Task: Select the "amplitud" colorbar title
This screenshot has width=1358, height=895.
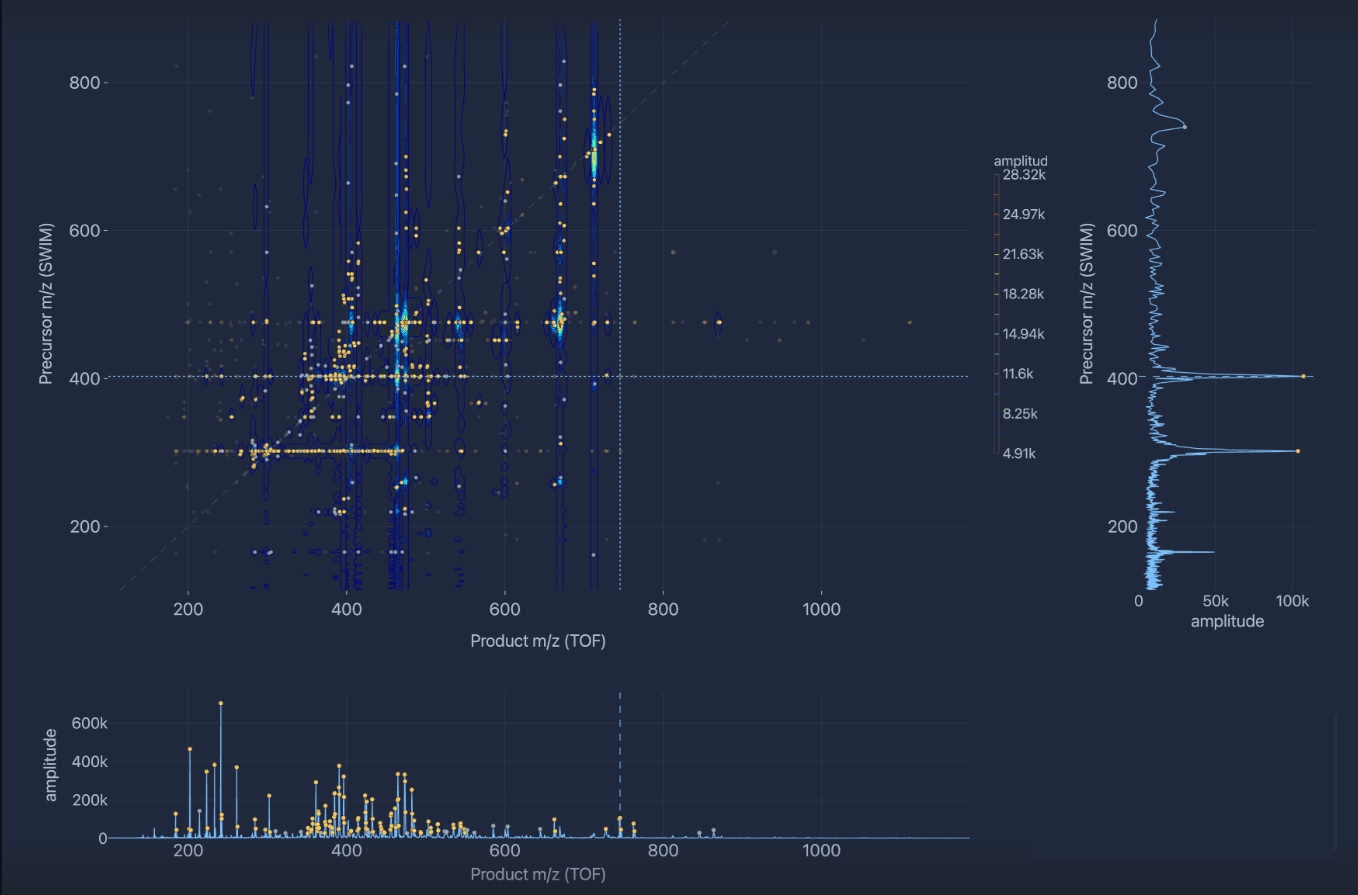Action: pos(1020,161)
